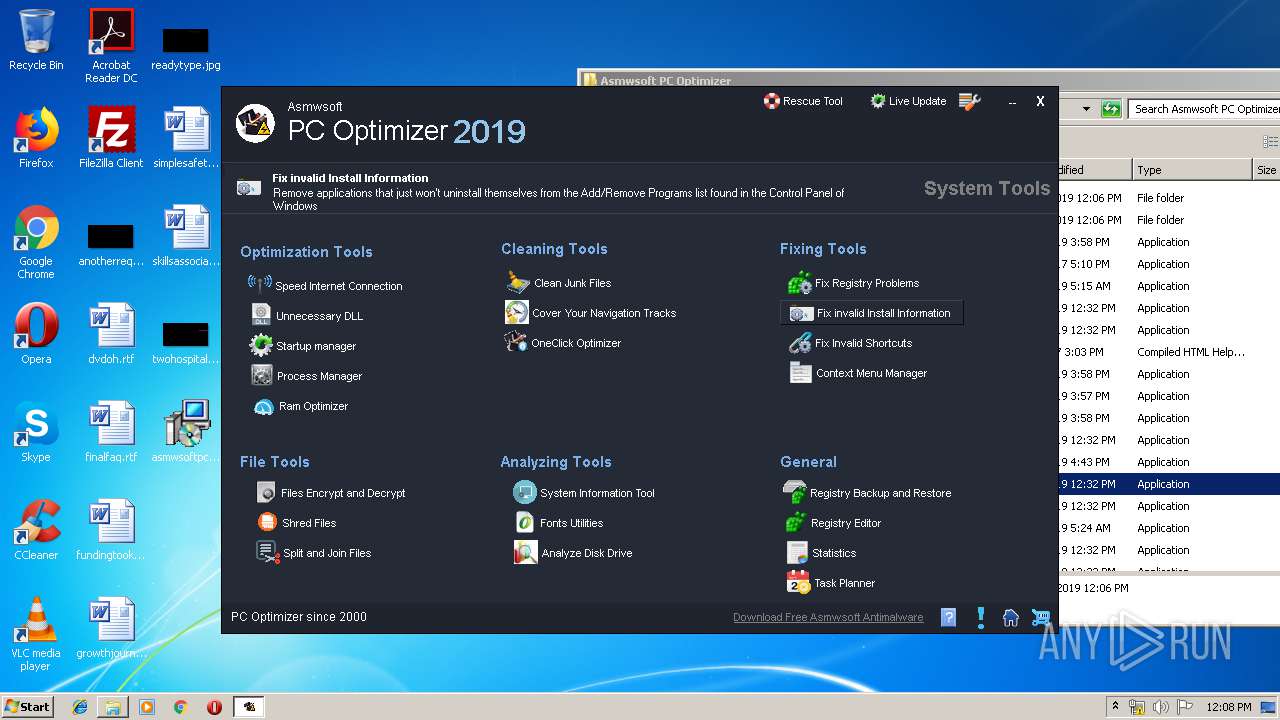Click the Live Update button
1280x720 pixels.
[x=908, y=101]
